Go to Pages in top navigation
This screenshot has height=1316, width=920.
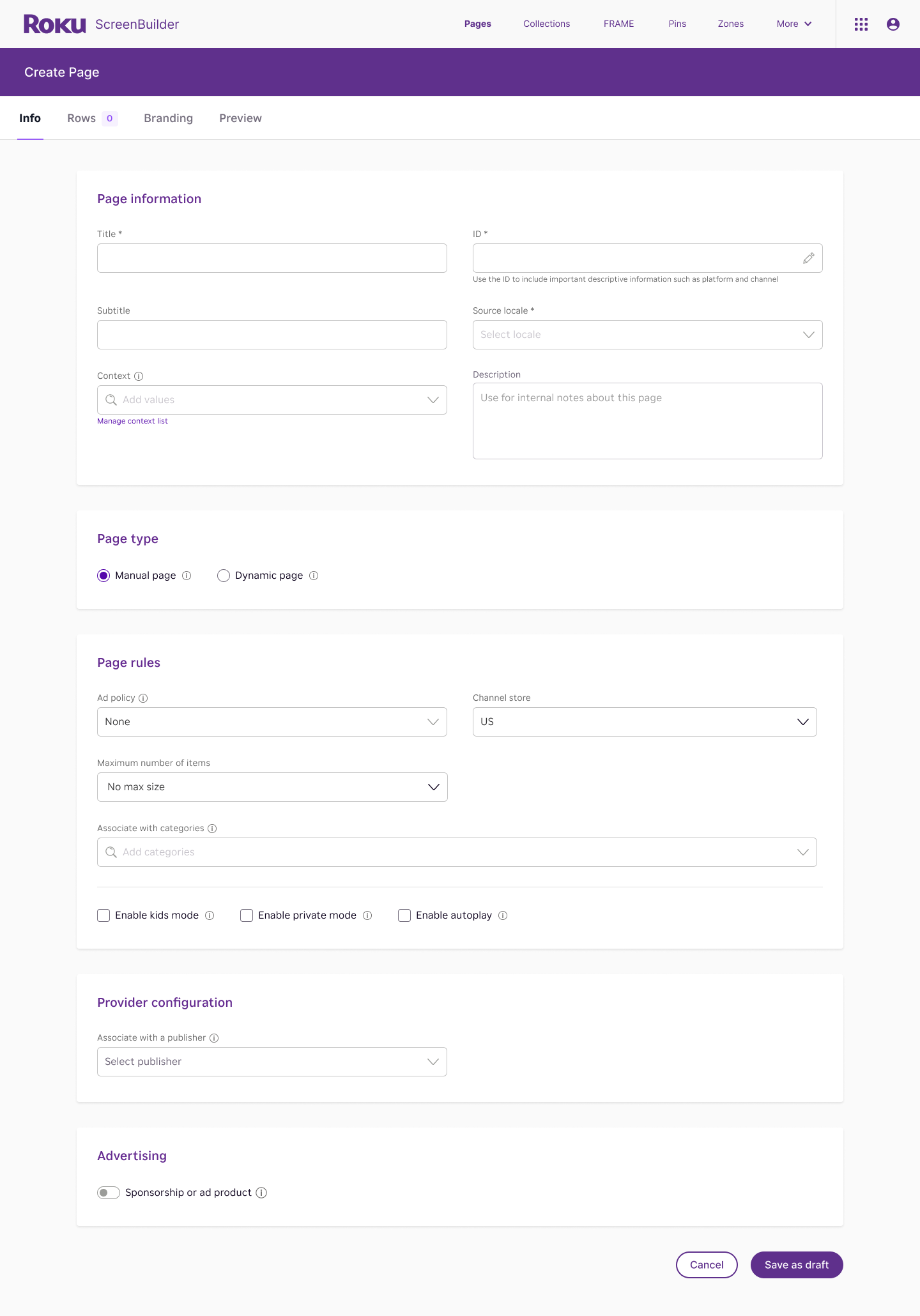pyautogui.click(x=478, y=24)
